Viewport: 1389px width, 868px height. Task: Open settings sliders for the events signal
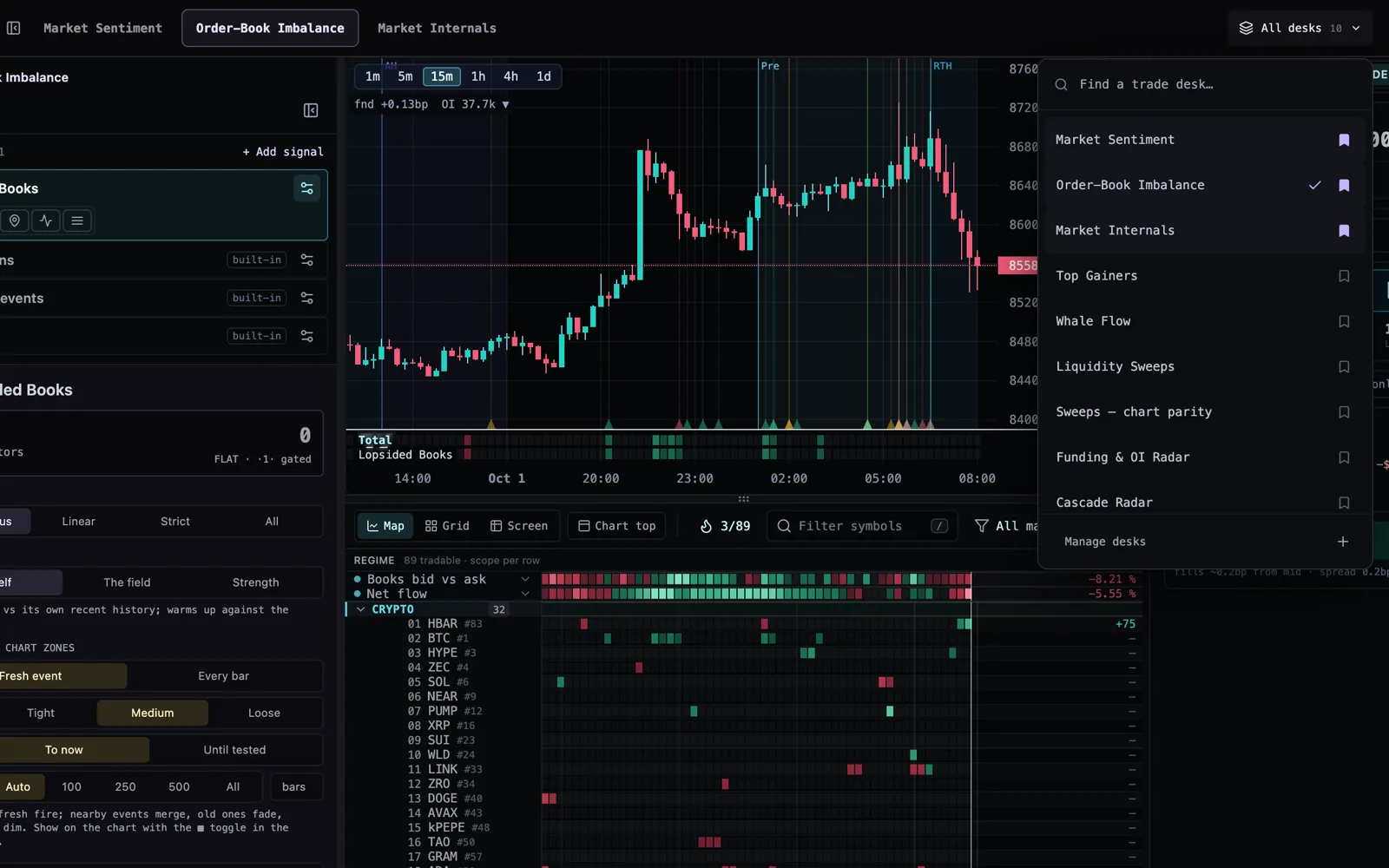306,298
